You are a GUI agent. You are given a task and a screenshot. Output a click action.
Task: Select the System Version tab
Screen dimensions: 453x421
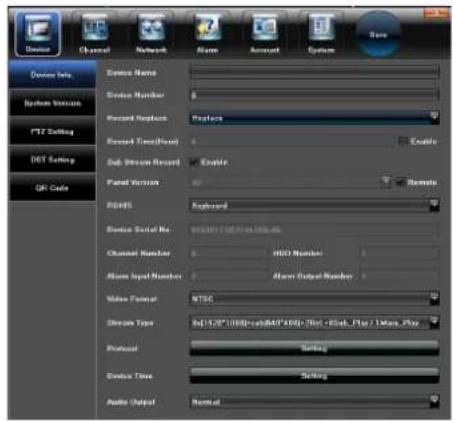[x=52, y=103]
